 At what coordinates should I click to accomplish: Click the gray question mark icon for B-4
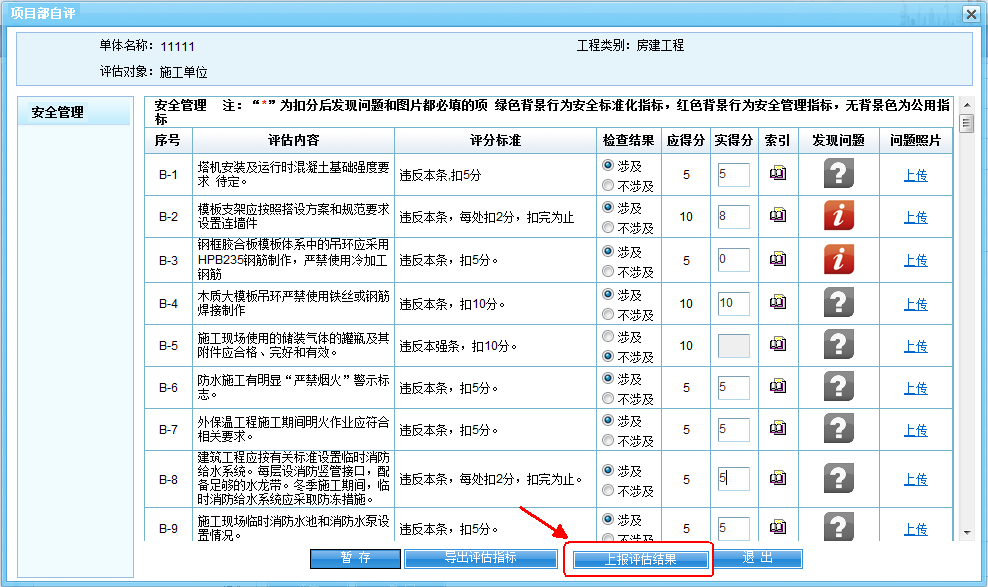838,303
